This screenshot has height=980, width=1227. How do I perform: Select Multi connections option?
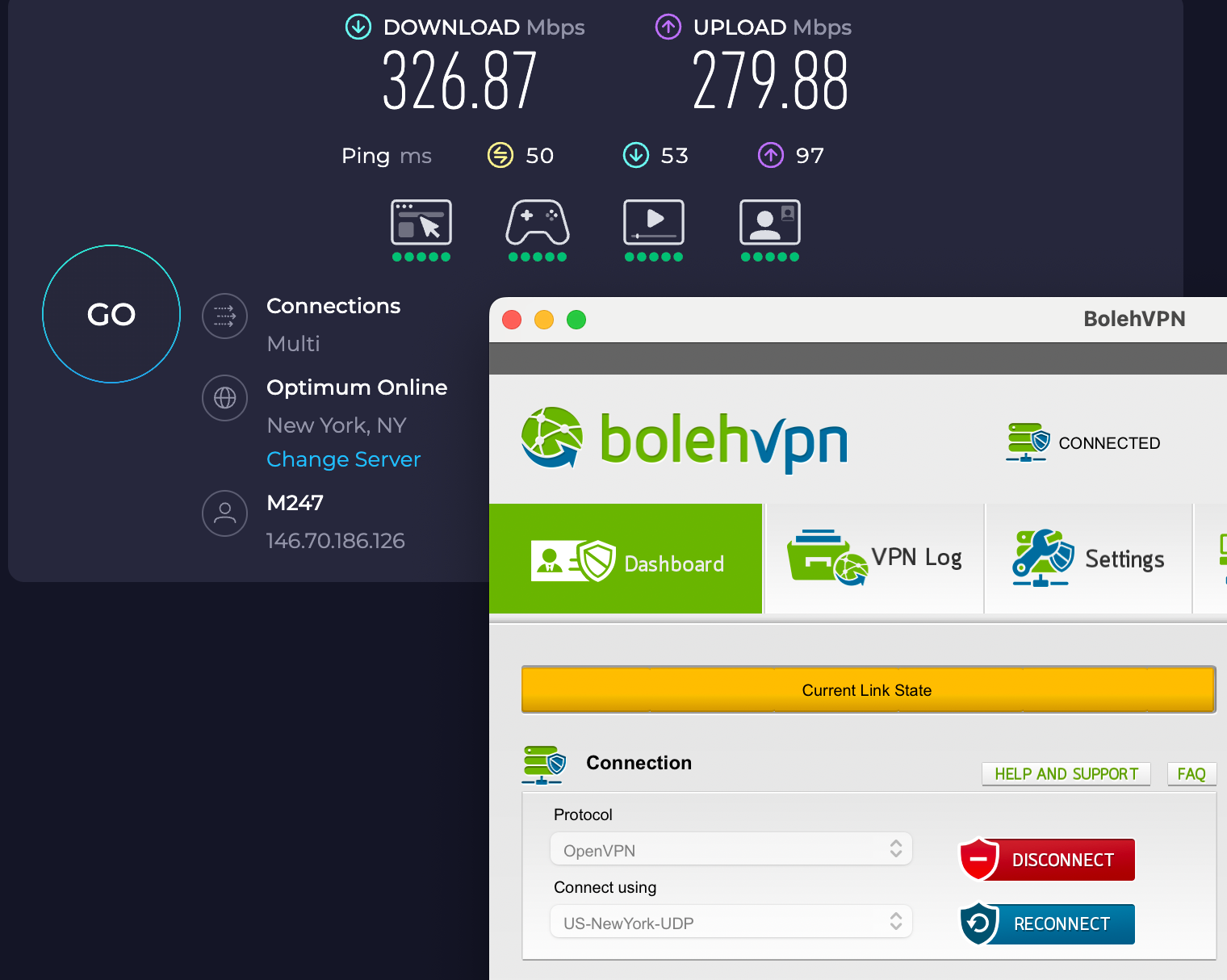tap(294, 344)
